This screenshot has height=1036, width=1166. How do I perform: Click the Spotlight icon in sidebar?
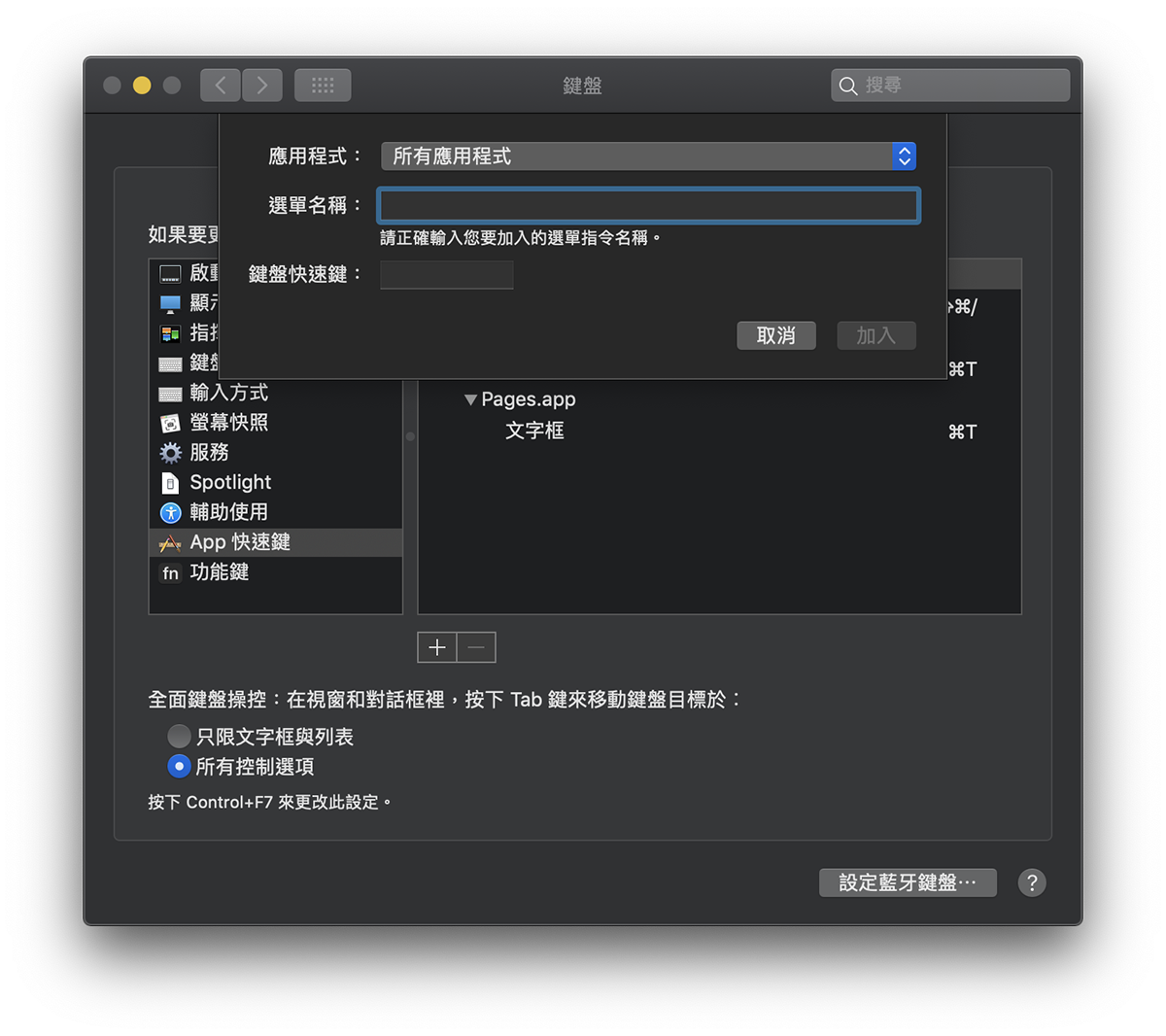[x=170, y=483]
